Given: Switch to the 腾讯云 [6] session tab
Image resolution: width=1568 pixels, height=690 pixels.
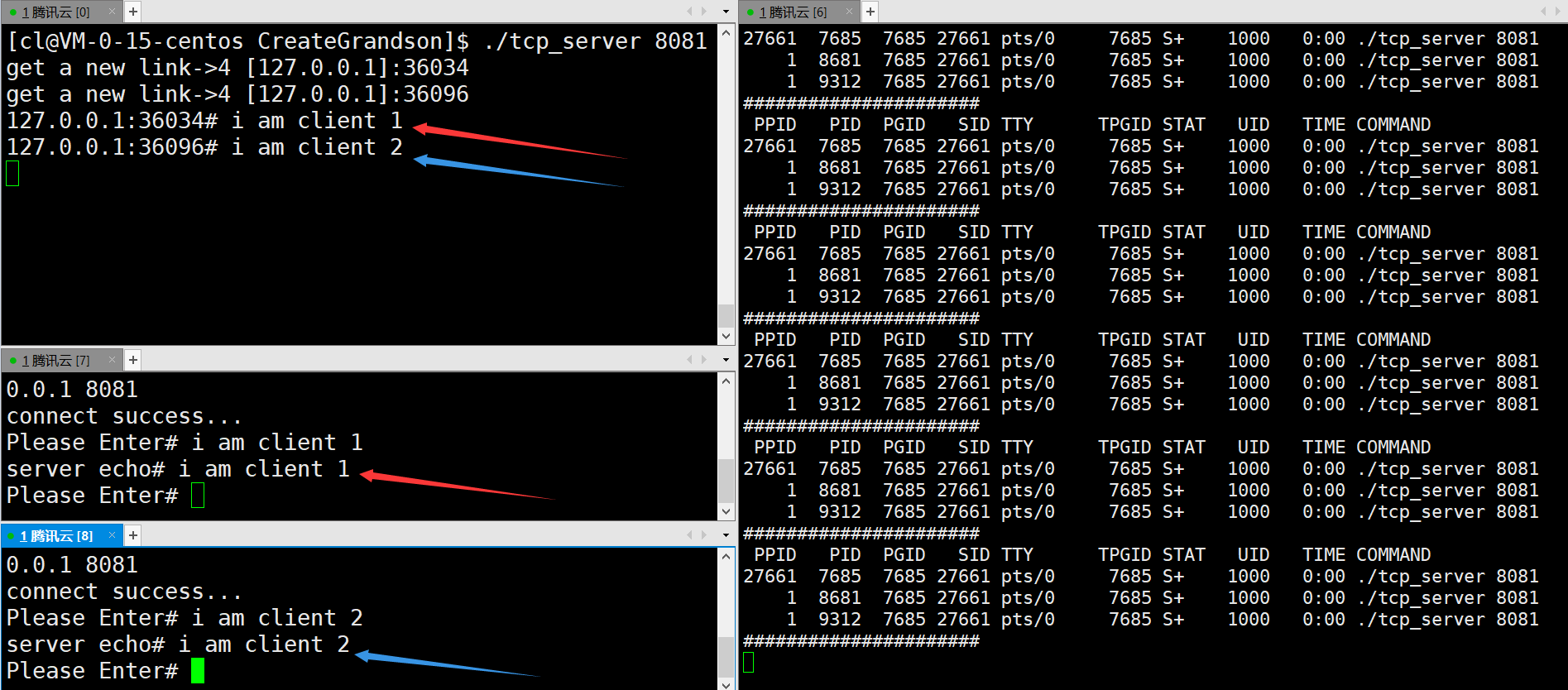Looking at the screenshot, I should (793, 12).
